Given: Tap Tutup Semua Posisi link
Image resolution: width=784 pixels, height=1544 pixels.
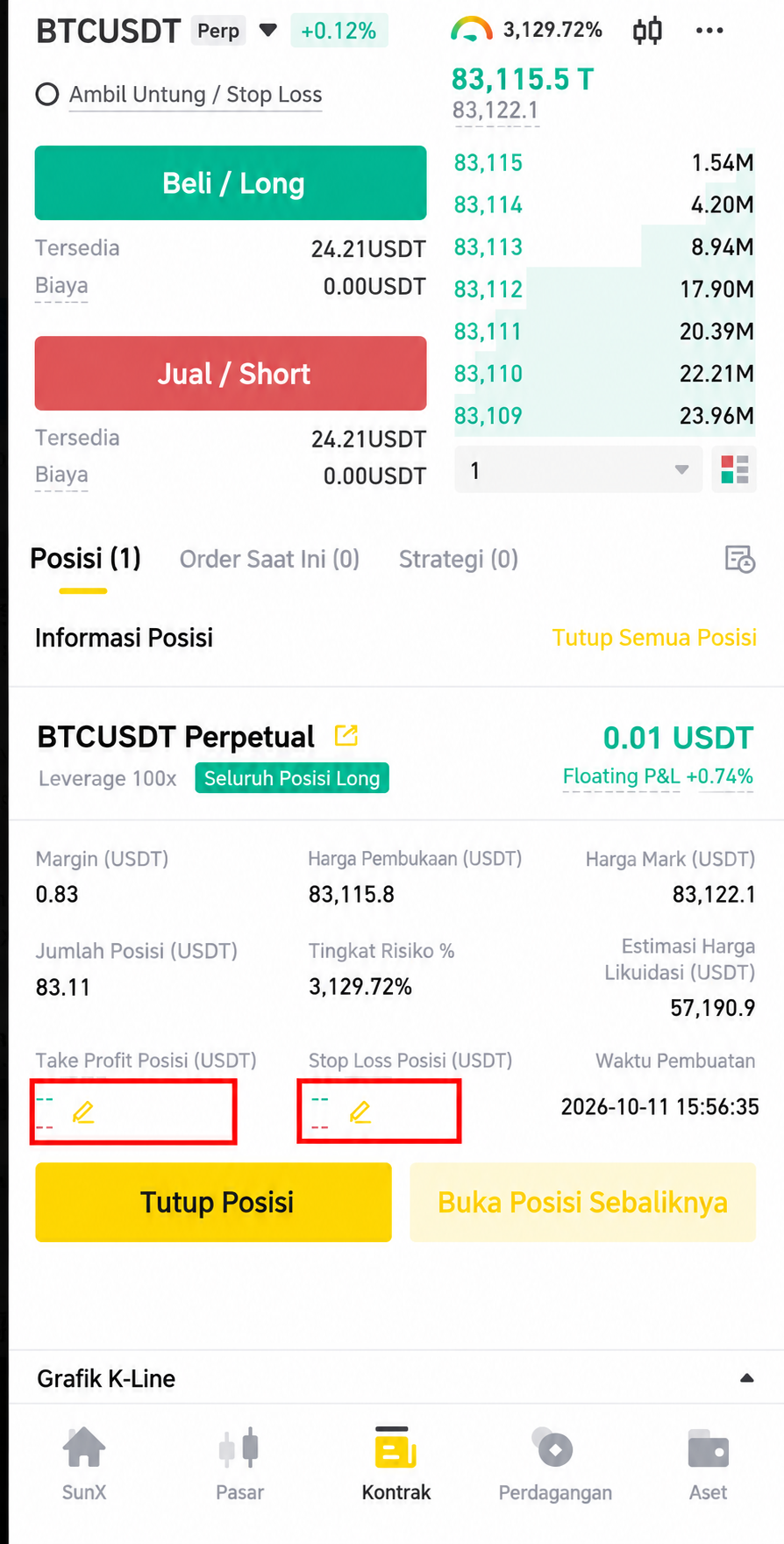Looking at the screenshot, I should point(654,637).
